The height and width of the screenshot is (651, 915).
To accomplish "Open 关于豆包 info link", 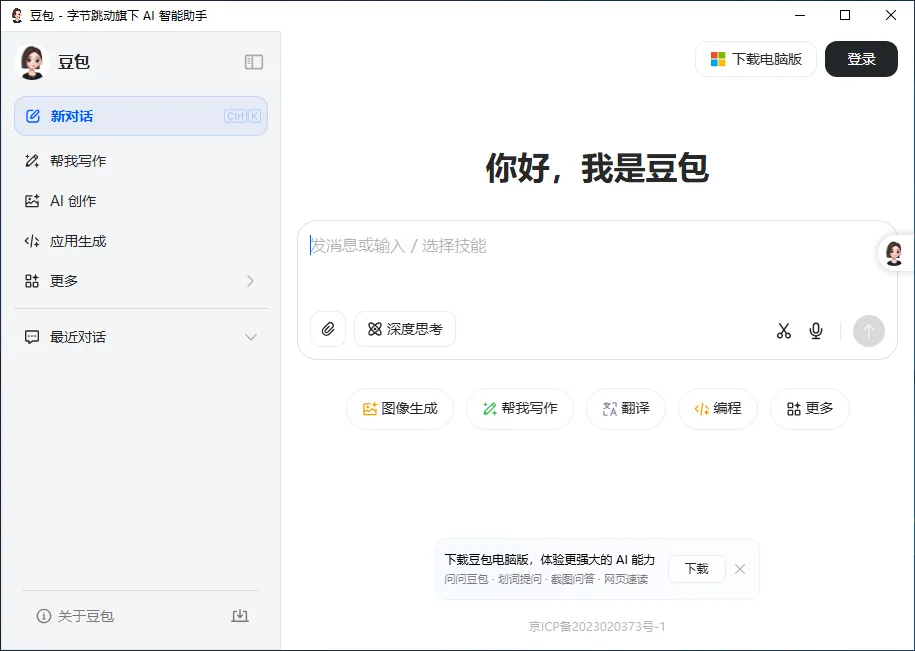I will (75, 616).
